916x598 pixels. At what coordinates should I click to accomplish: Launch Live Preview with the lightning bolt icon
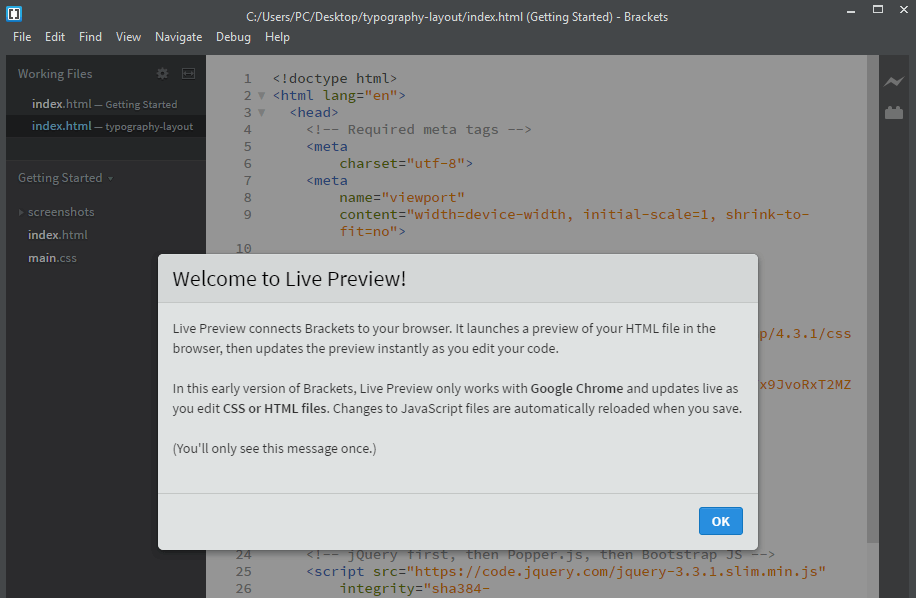(893, 82)
